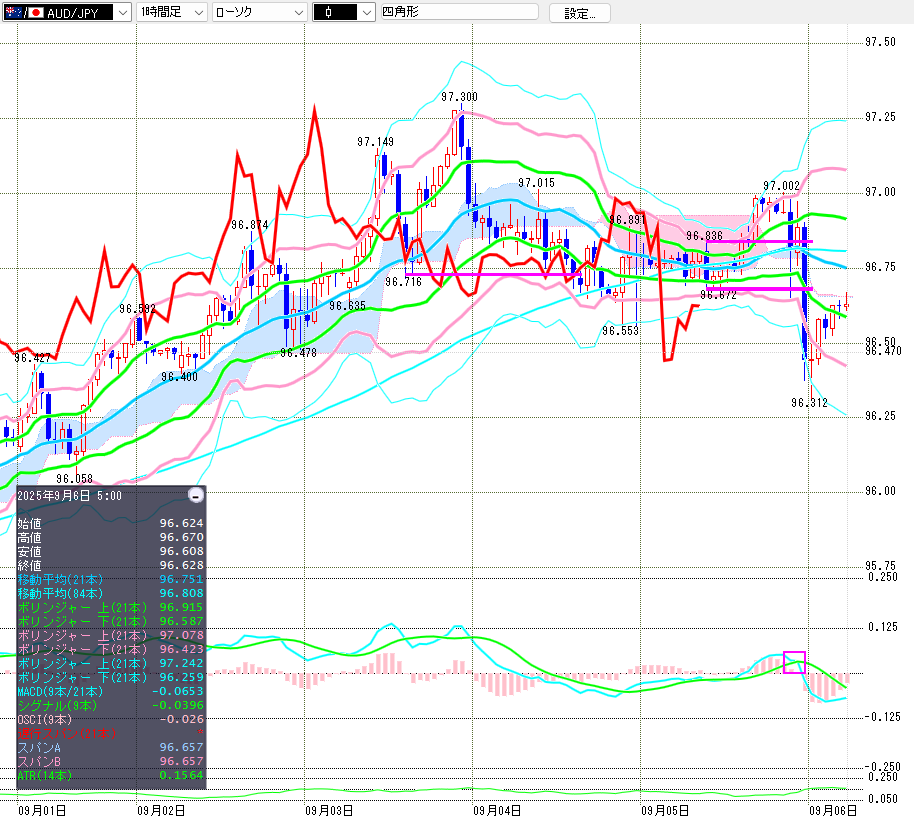Minimize the data info panel
914x820 pixels.
point(196,495)
